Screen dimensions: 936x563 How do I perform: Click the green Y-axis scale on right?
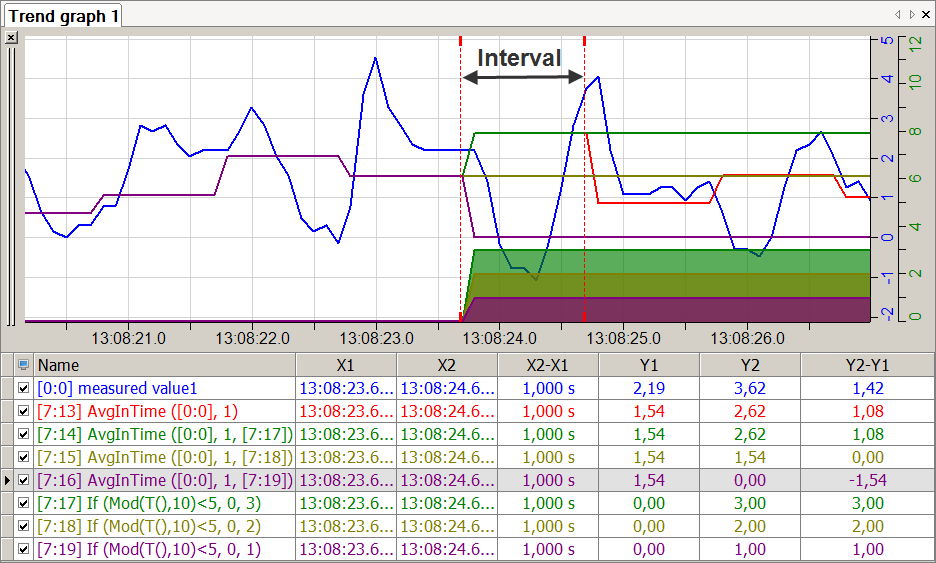(x=914, y=180)
